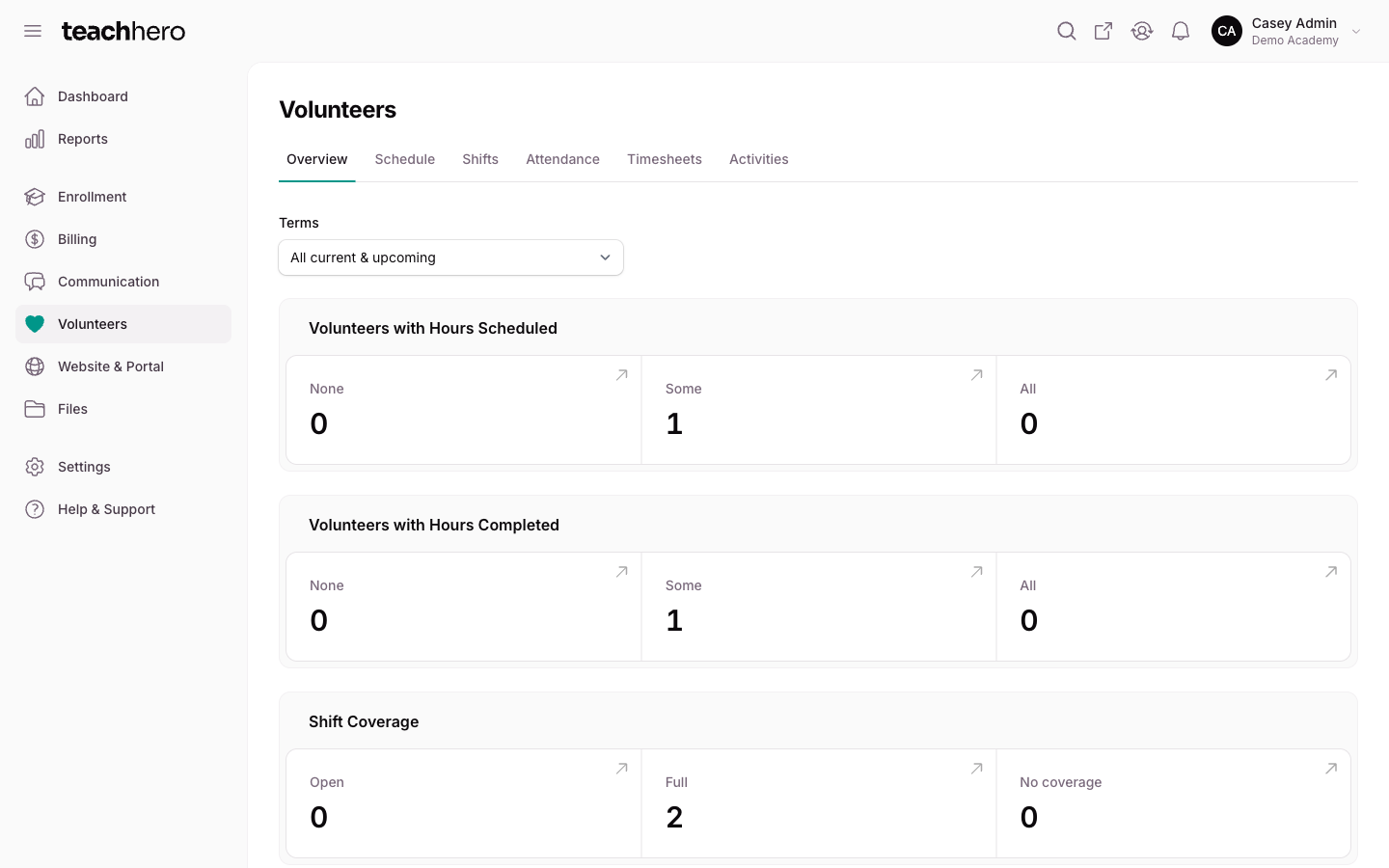Click the Website & Portal globe icon
1389x868 pixels.
35,366
